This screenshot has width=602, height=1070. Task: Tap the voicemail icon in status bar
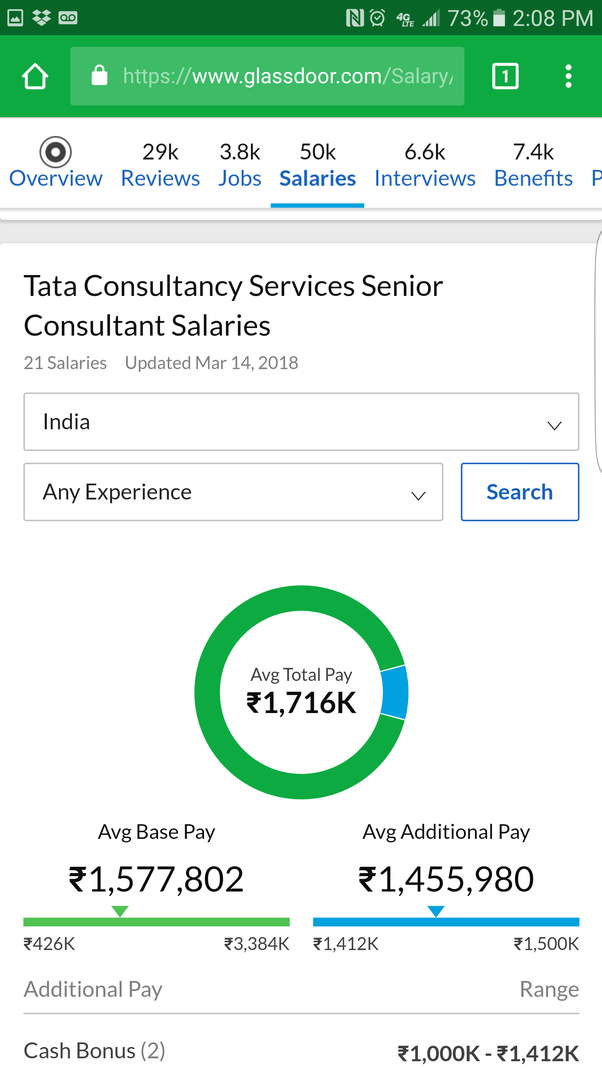click(x=69, y=17)
